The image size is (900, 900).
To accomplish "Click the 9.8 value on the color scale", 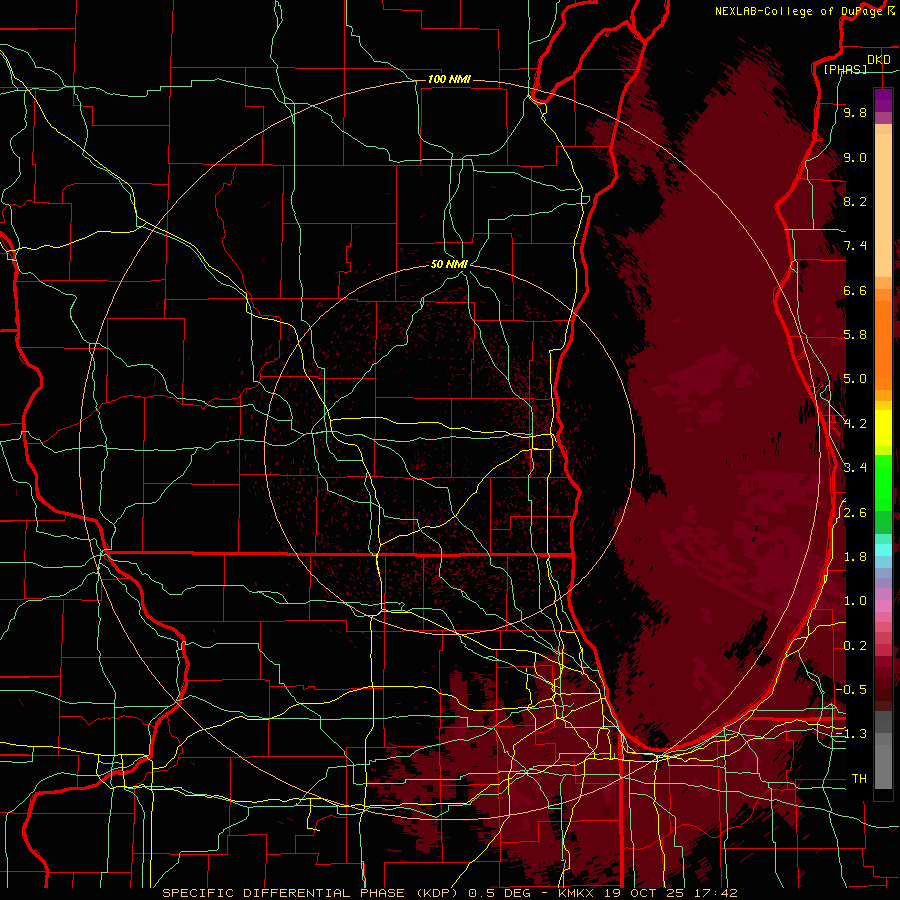I will pyautogui.click(x=855, y=113).
